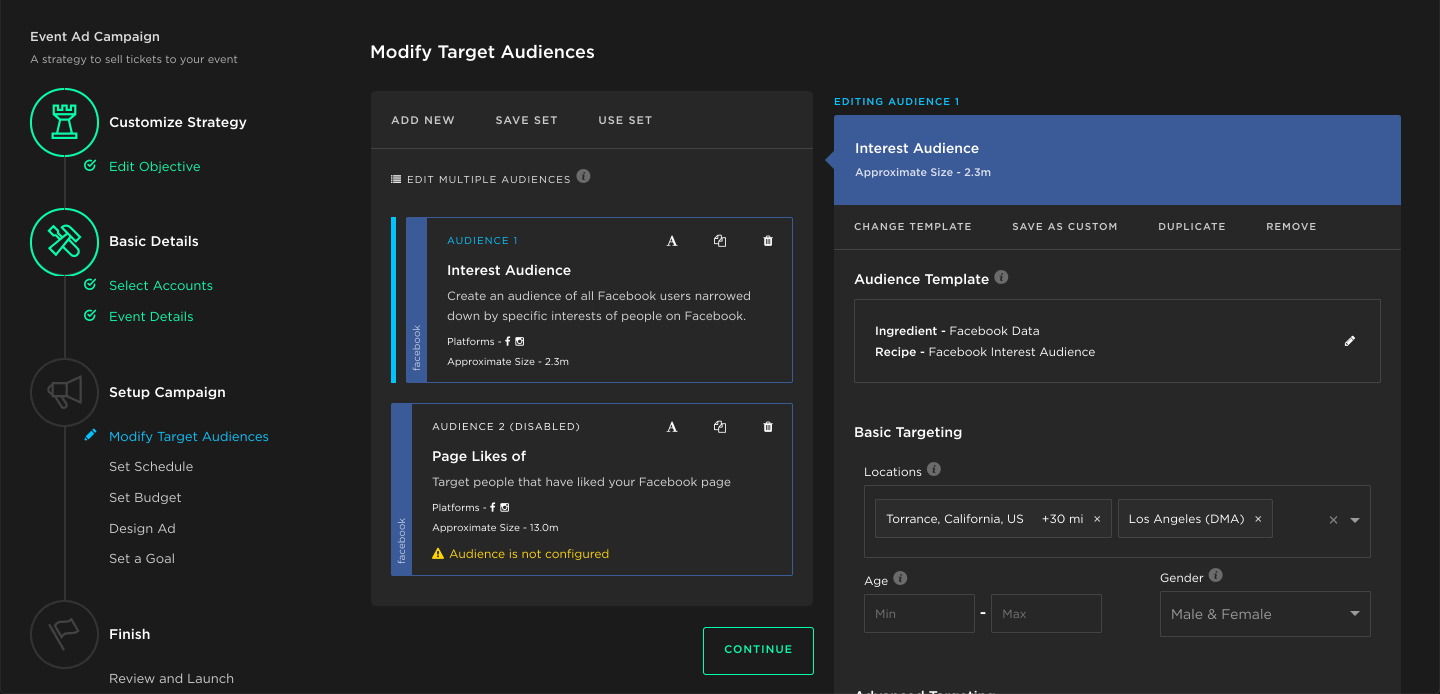Screen dimensions: 1440x694
Task: Click the Basic Details heading
Action: pyautogui.click(x=154, y=241)
